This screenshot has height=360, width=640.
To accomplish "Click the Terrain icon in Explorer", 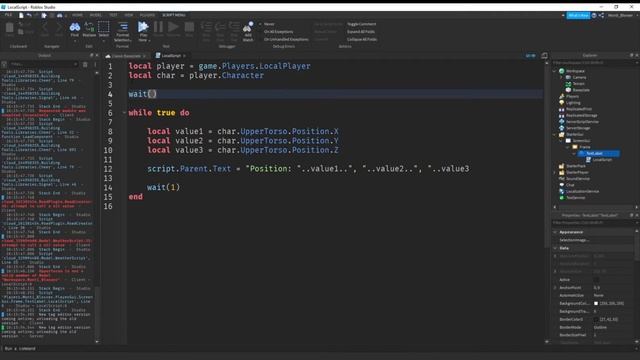I will point(568,84).
